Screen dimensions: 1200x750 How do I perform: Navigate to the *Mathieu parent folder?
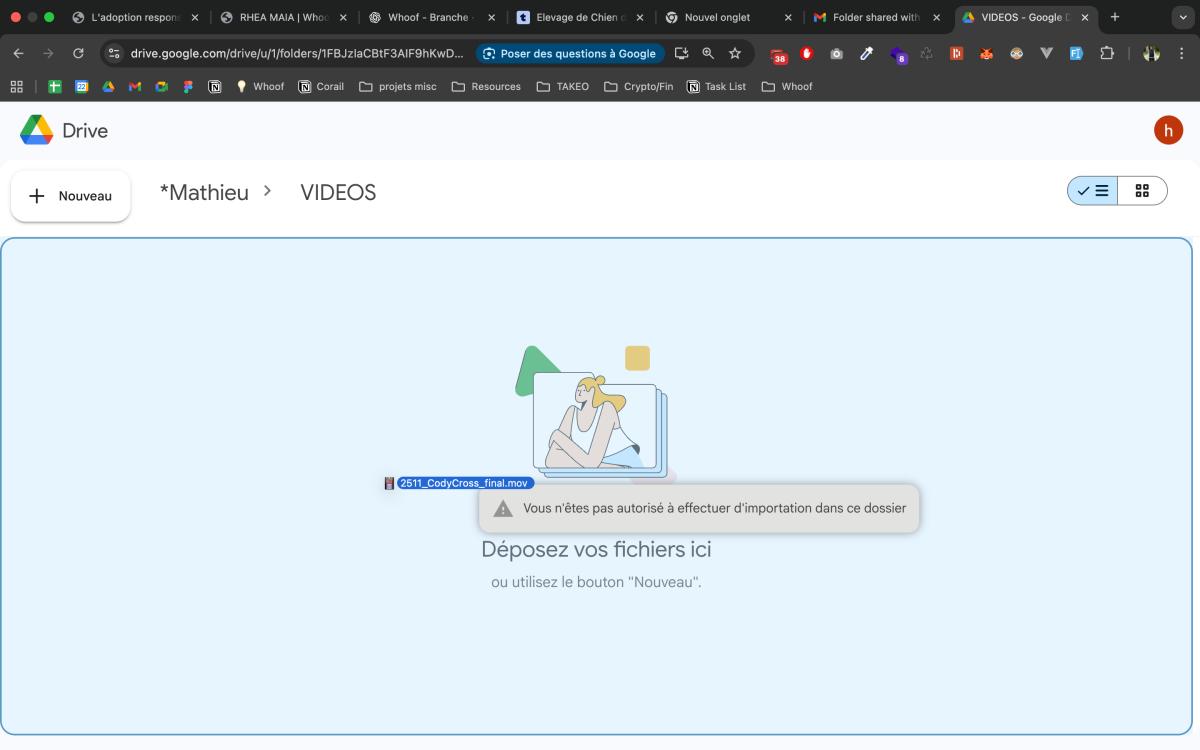tap(204, 193)
